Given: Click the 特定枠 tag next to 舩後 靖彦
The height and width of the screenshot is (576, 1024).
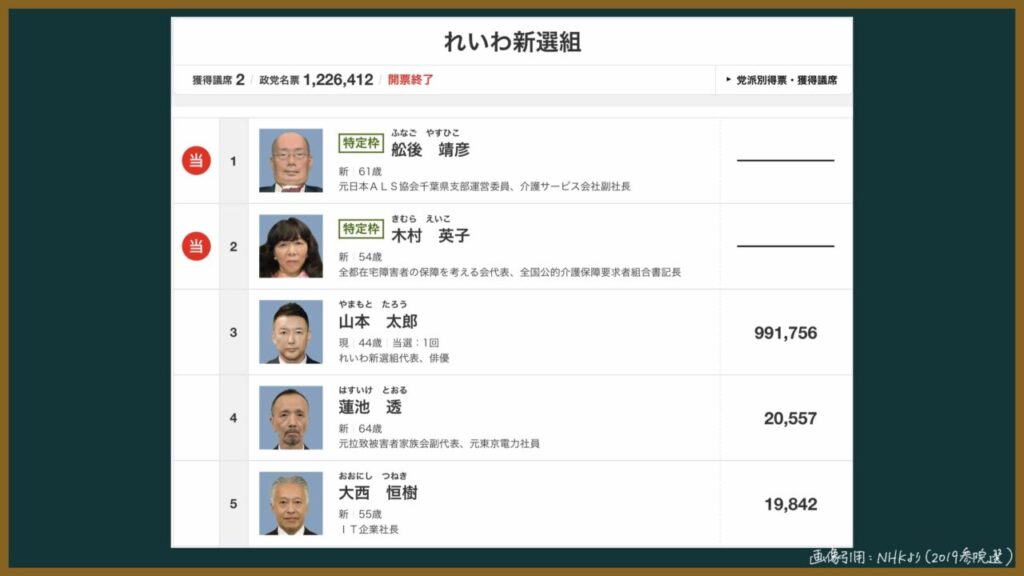Looking at the screenshot, I should (x=361, y=143).
